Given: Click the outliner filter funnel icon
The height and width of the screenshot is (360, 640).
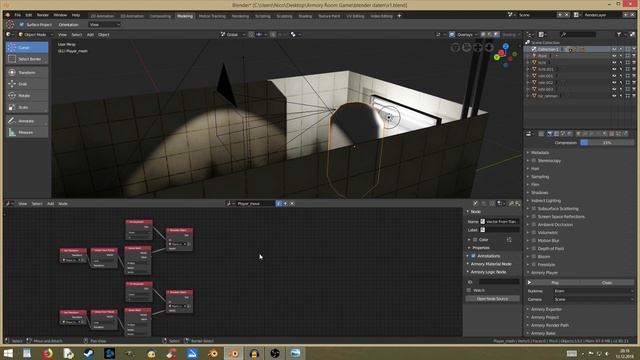Looking at the screenshot, I should [619, 35].
